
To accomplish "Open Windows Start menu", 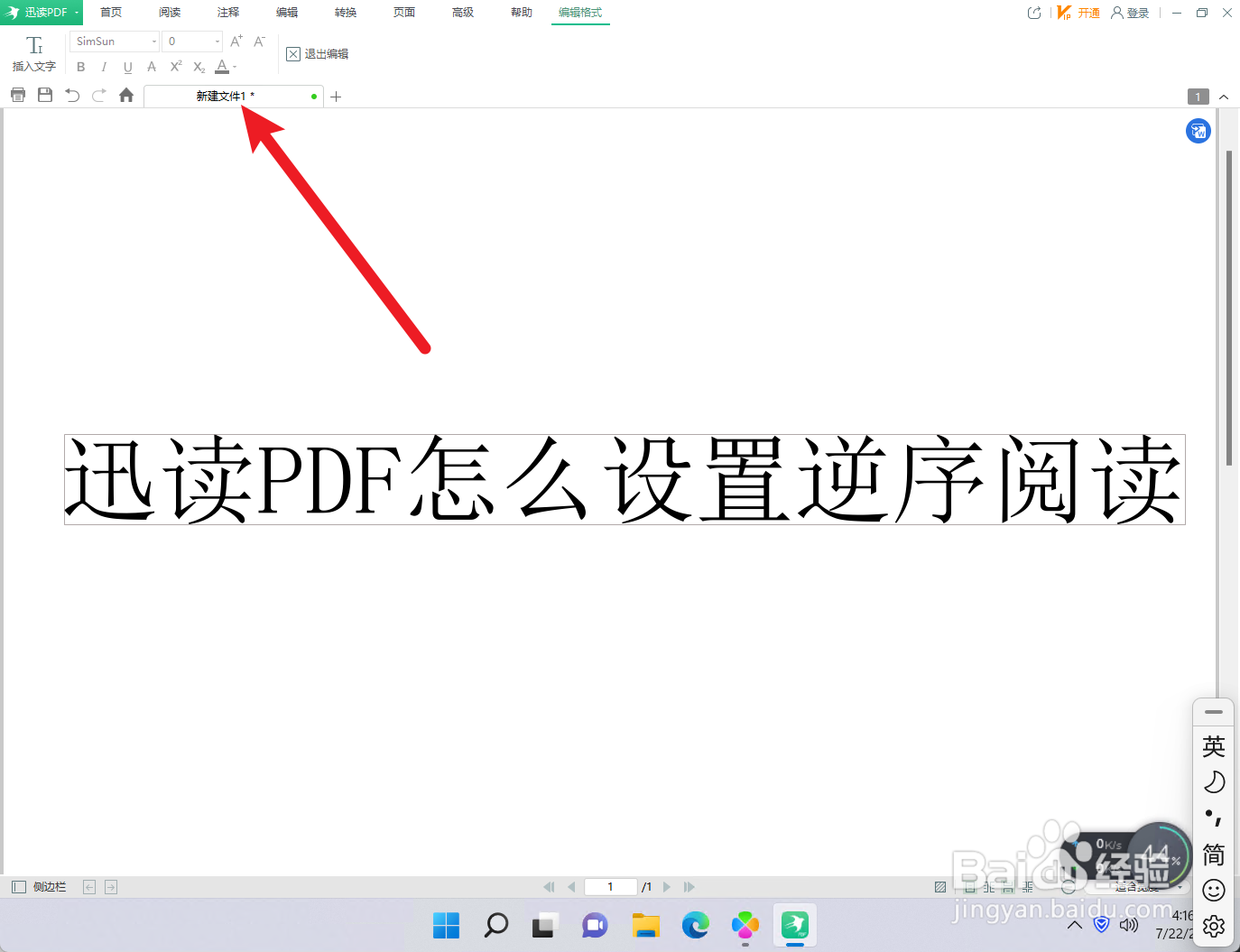I will pyautogui.click(x=446, y=925).
